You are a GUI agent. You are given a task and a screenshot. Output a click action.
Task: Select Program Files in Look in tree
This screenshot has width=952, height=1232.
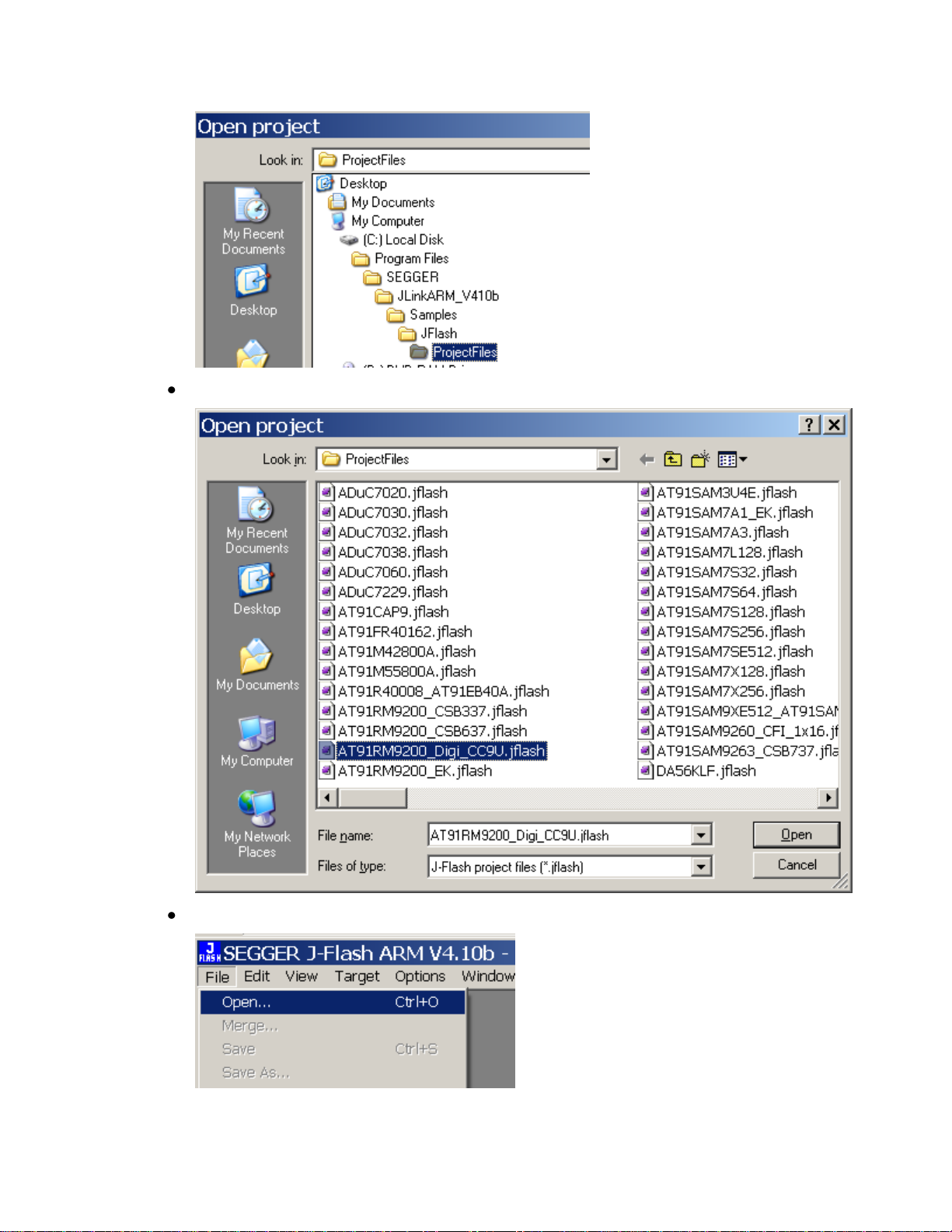[x=401, y=259]
